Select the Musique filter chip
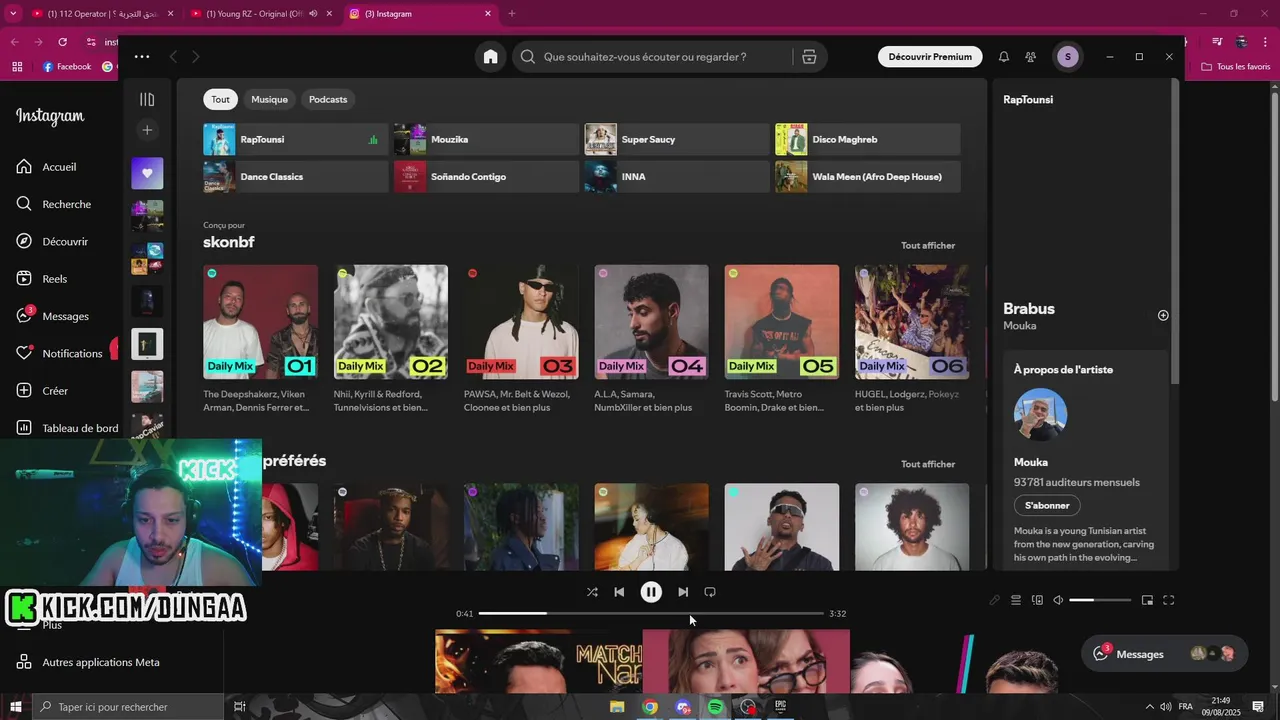This screenshot has width=1280, height=720. tap(269, 99)
